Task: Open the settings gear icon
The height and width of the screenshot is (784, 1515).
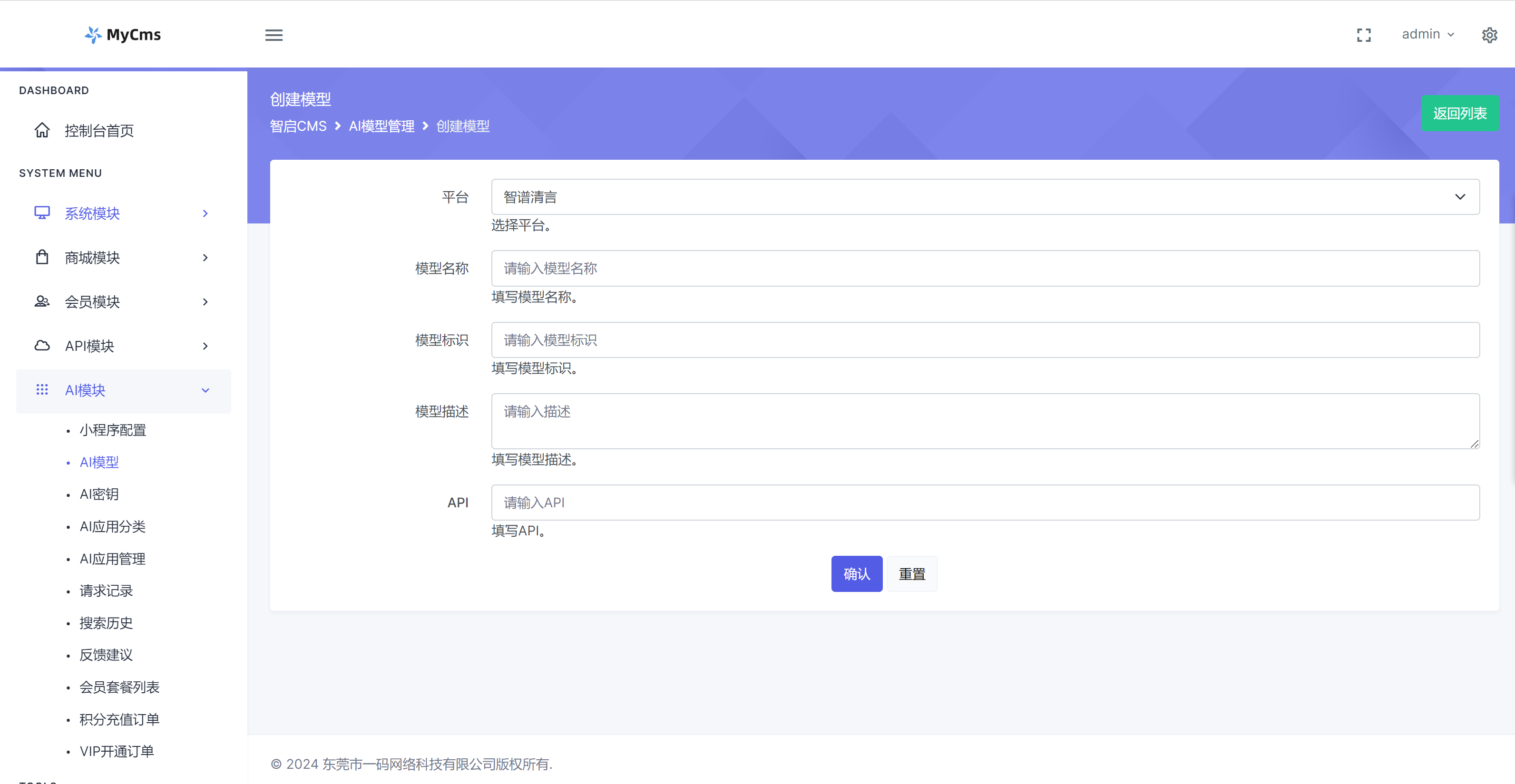Action: coord(1489,35)
